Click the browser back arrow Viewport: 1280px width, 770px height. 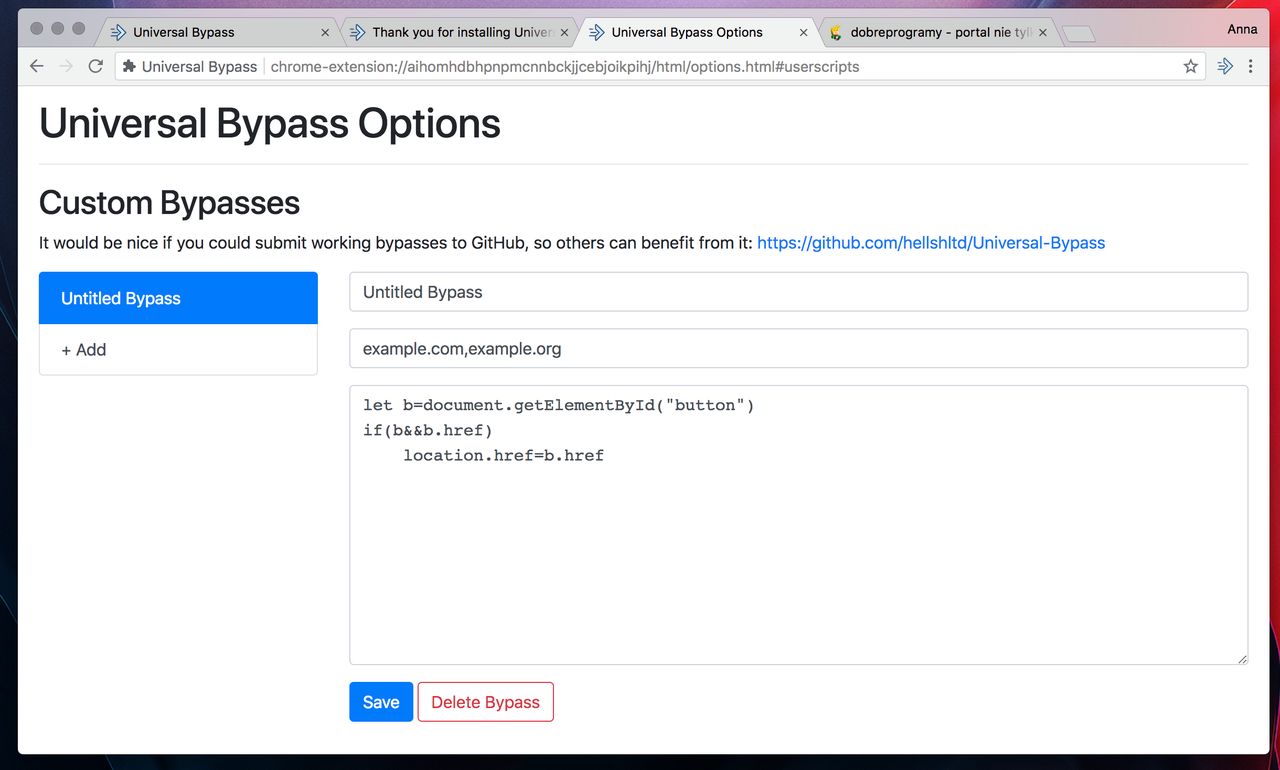37,66
